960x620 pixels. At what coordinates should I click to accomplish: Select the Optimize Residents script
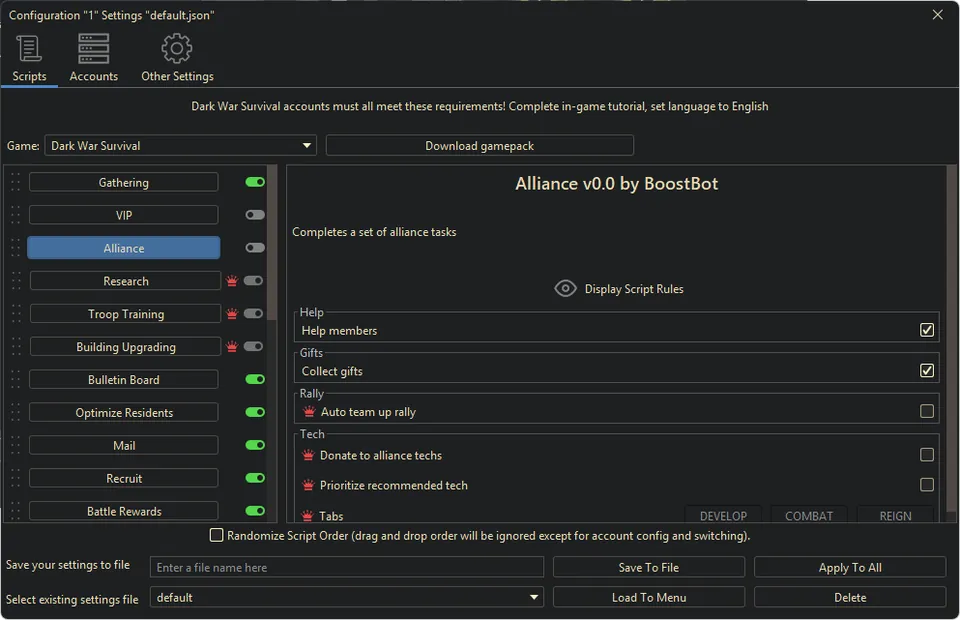click(124, 413)
